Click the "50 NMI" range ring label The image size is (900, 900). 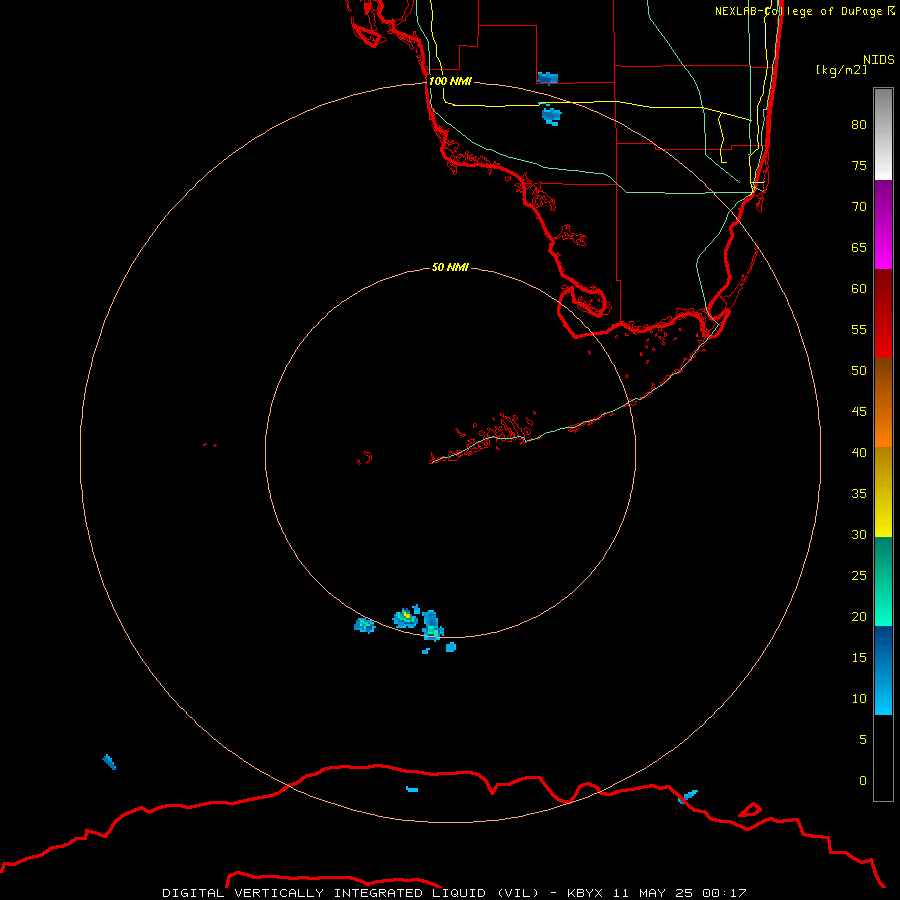[x=450, y=267]
